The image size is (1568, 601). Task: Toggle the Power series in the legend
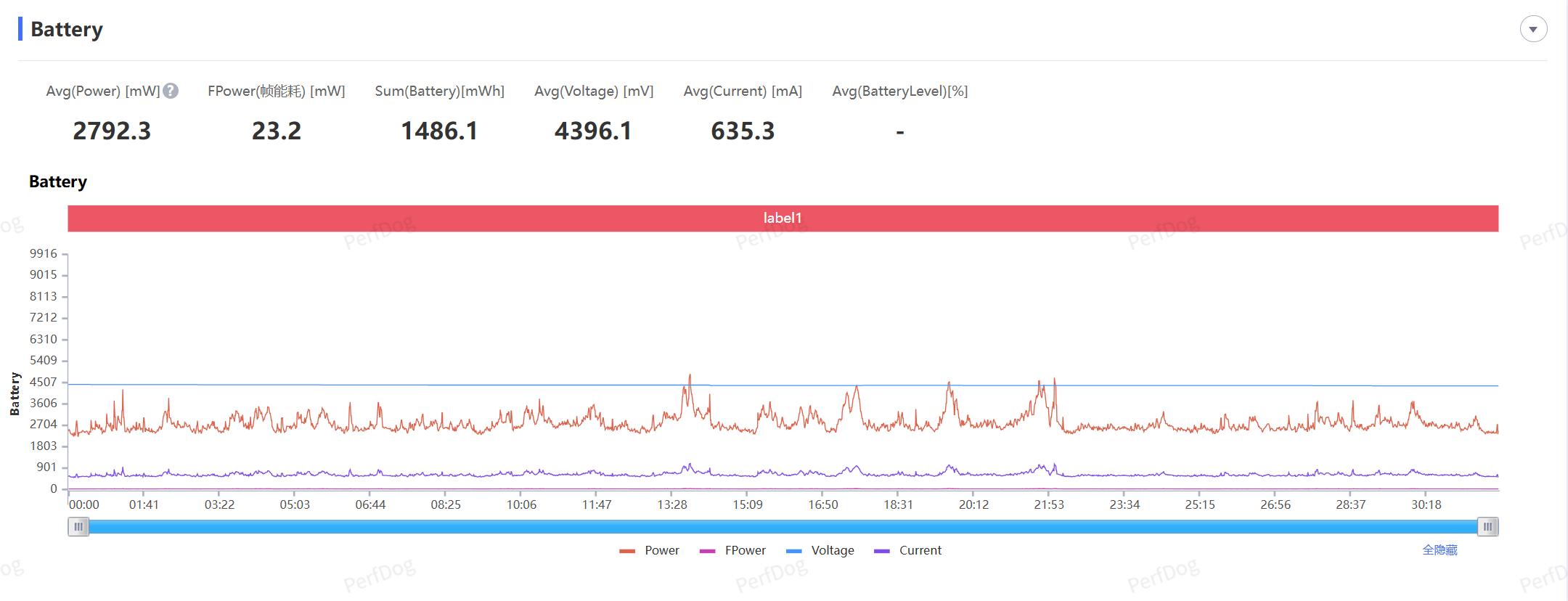tap(650, 551)
